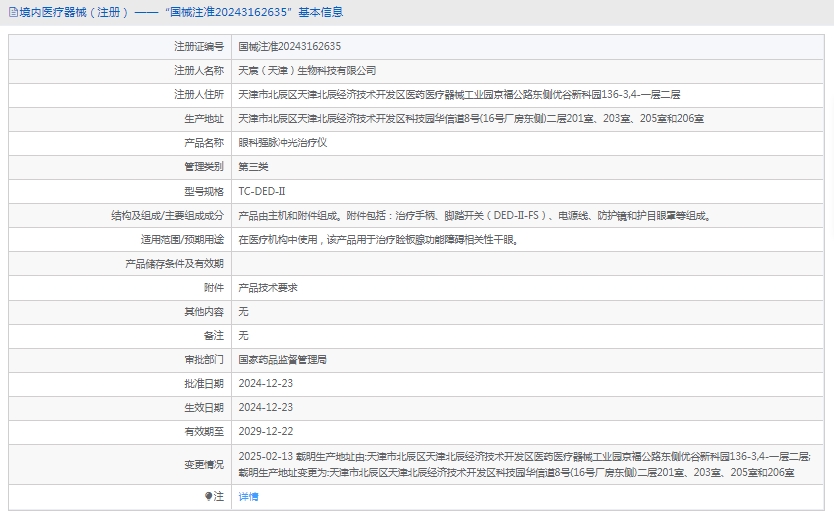
Task: Click the 生产地址 production address value
Action: click(471, 118)
